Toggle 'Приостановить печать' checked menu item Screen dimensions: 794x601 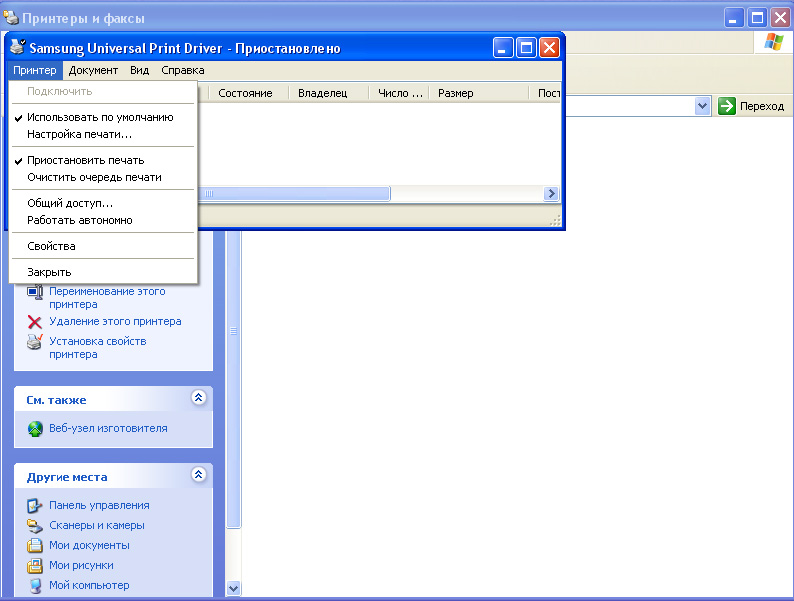point(85,160)
